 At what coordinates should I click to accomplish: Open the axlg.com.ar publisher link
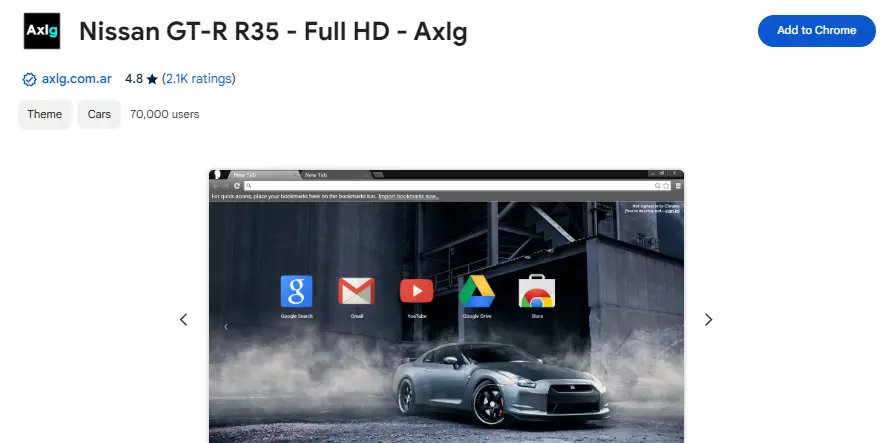(x=77, y=79)
